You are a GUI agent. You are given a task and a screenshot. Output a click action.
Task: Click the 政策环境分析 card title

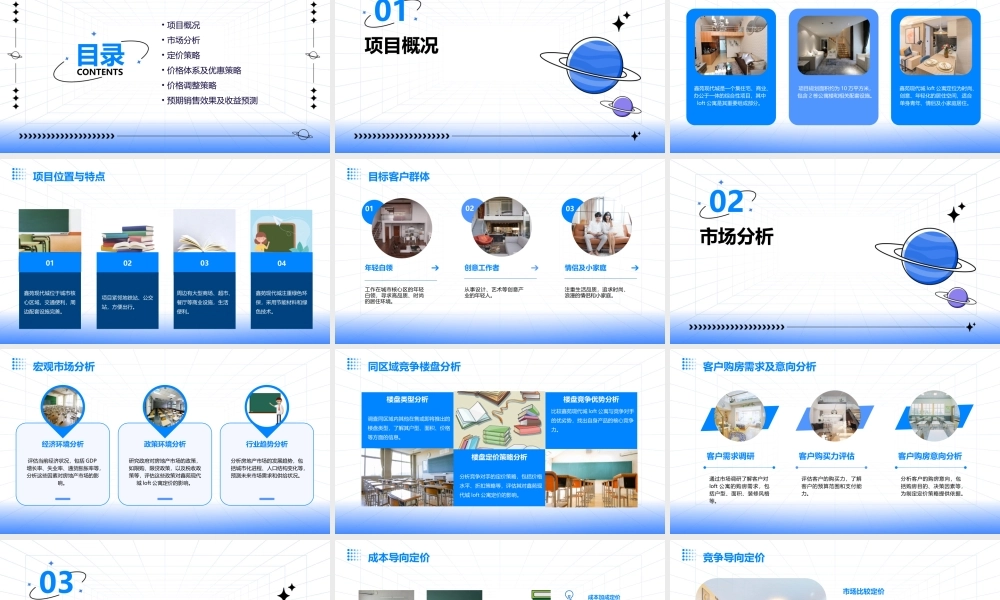tap(165, 444)
